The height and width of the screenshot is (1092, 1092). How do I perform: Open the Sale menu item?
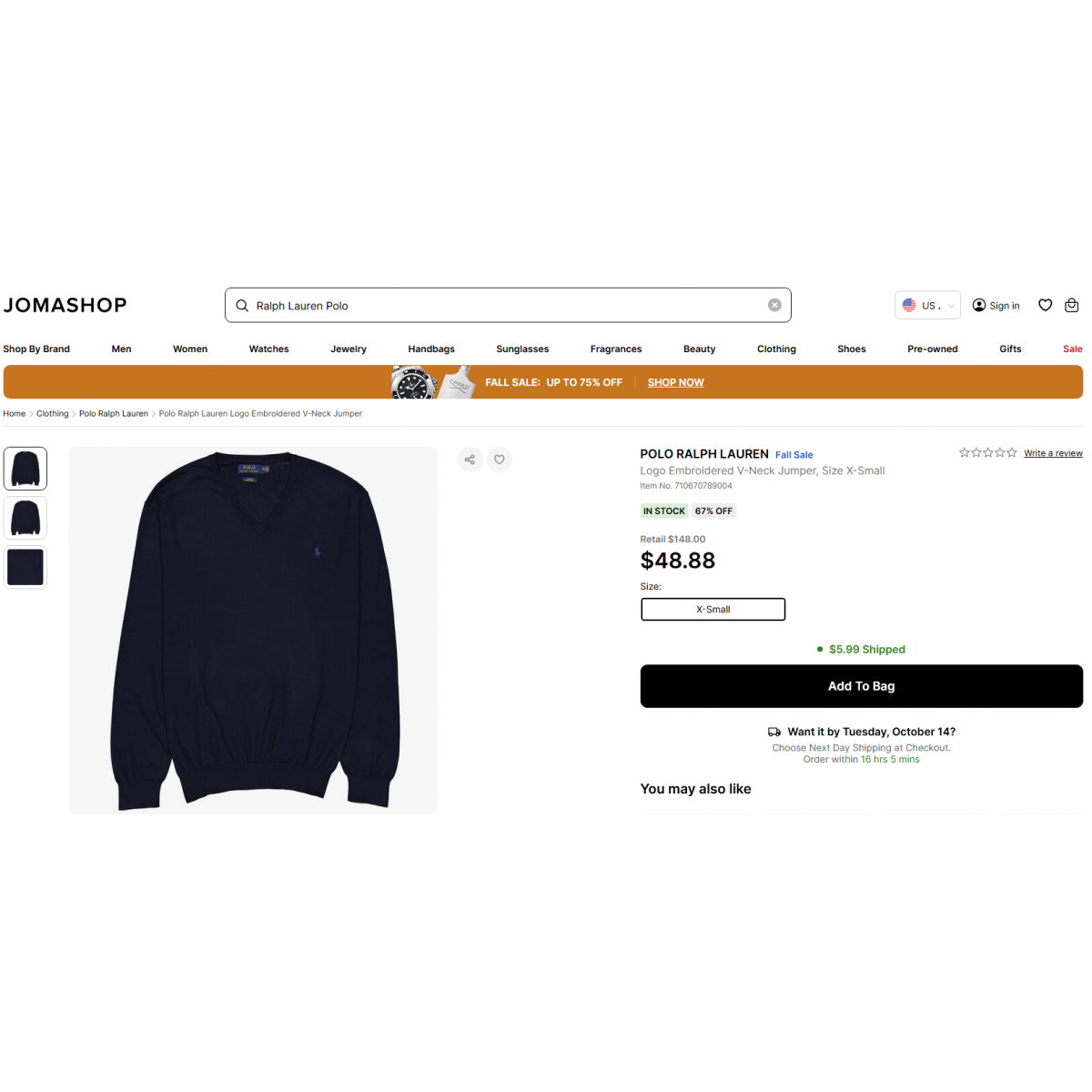1073,349
